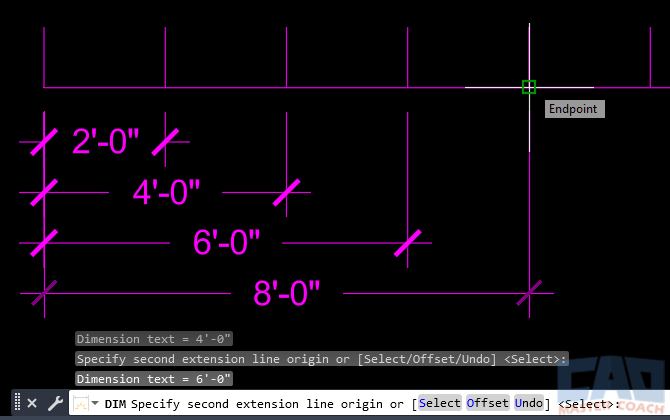Expand the recent commands dropdown arrow
Screen dimensions: 670x420
(95, 403)
